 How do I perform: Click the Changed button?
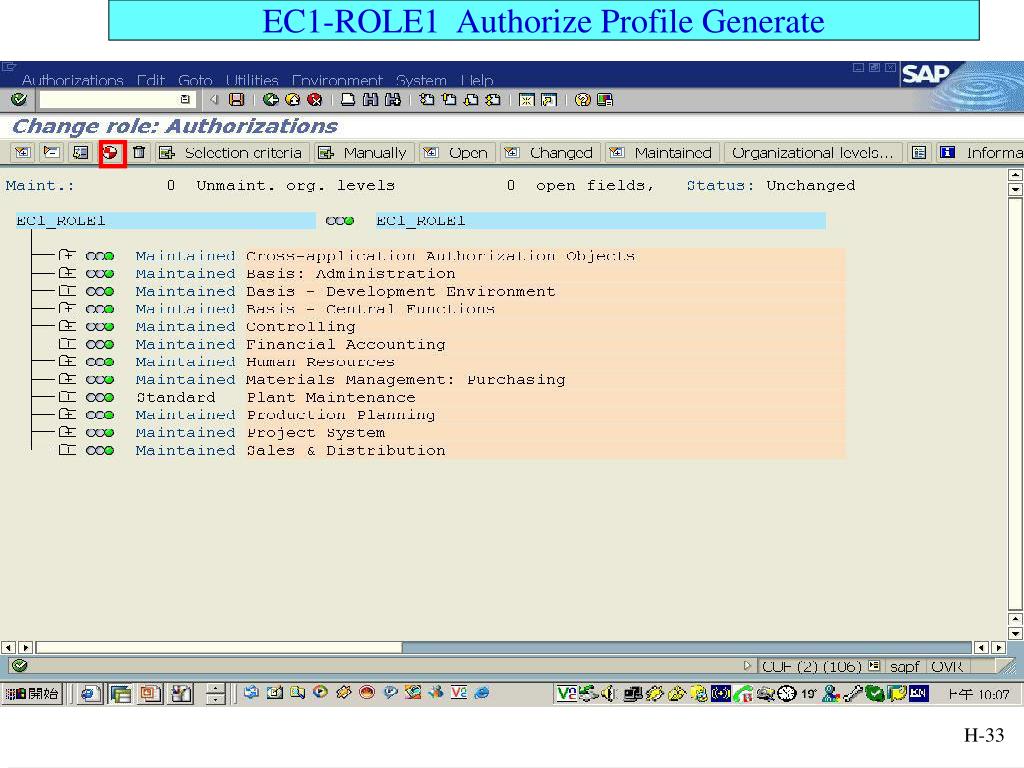click(550, 152)
